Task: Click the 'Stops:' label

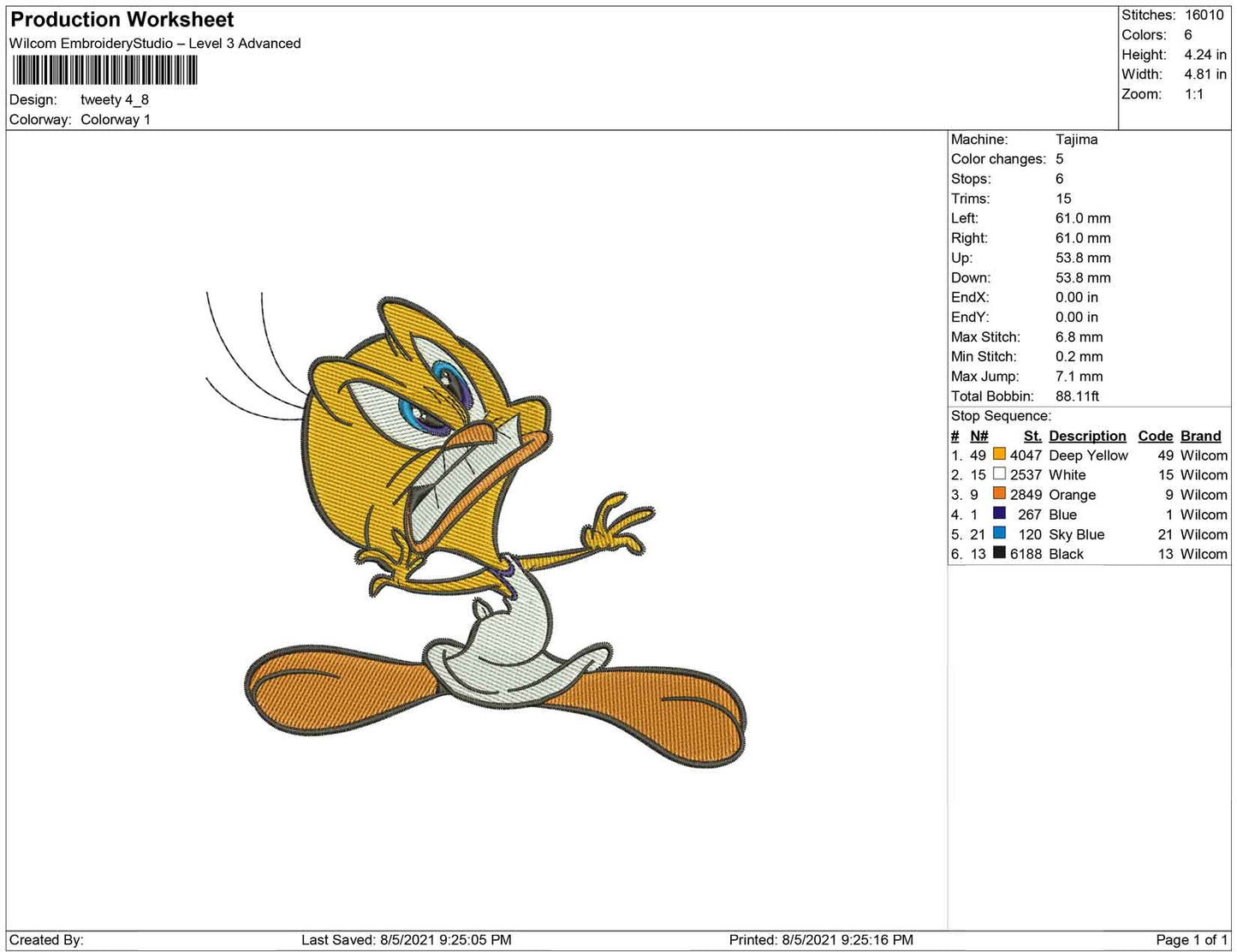Action: (971, 179)
